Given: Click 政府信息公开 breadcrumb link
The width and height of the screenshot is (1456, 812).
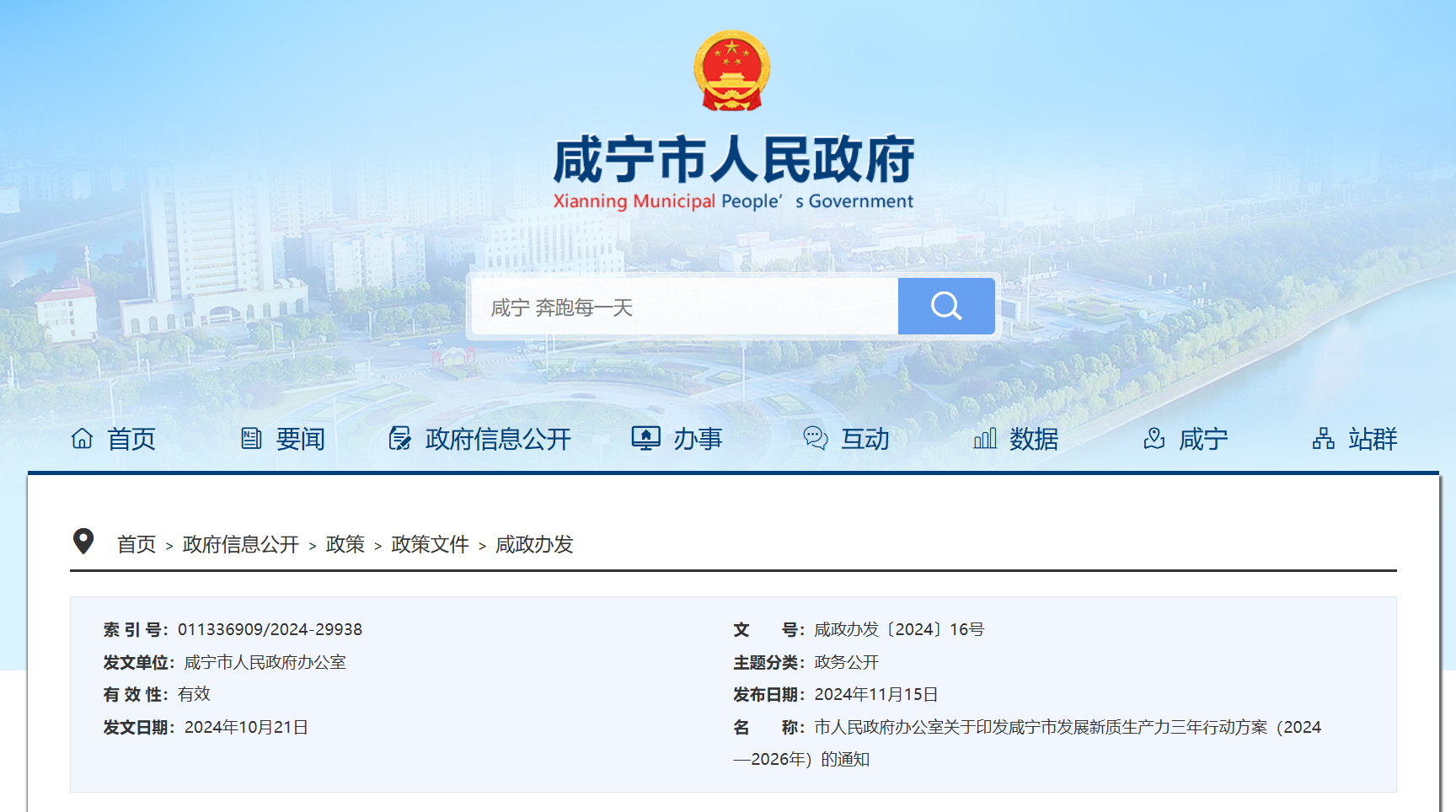Looking at the screenshot, I should 241,545.
